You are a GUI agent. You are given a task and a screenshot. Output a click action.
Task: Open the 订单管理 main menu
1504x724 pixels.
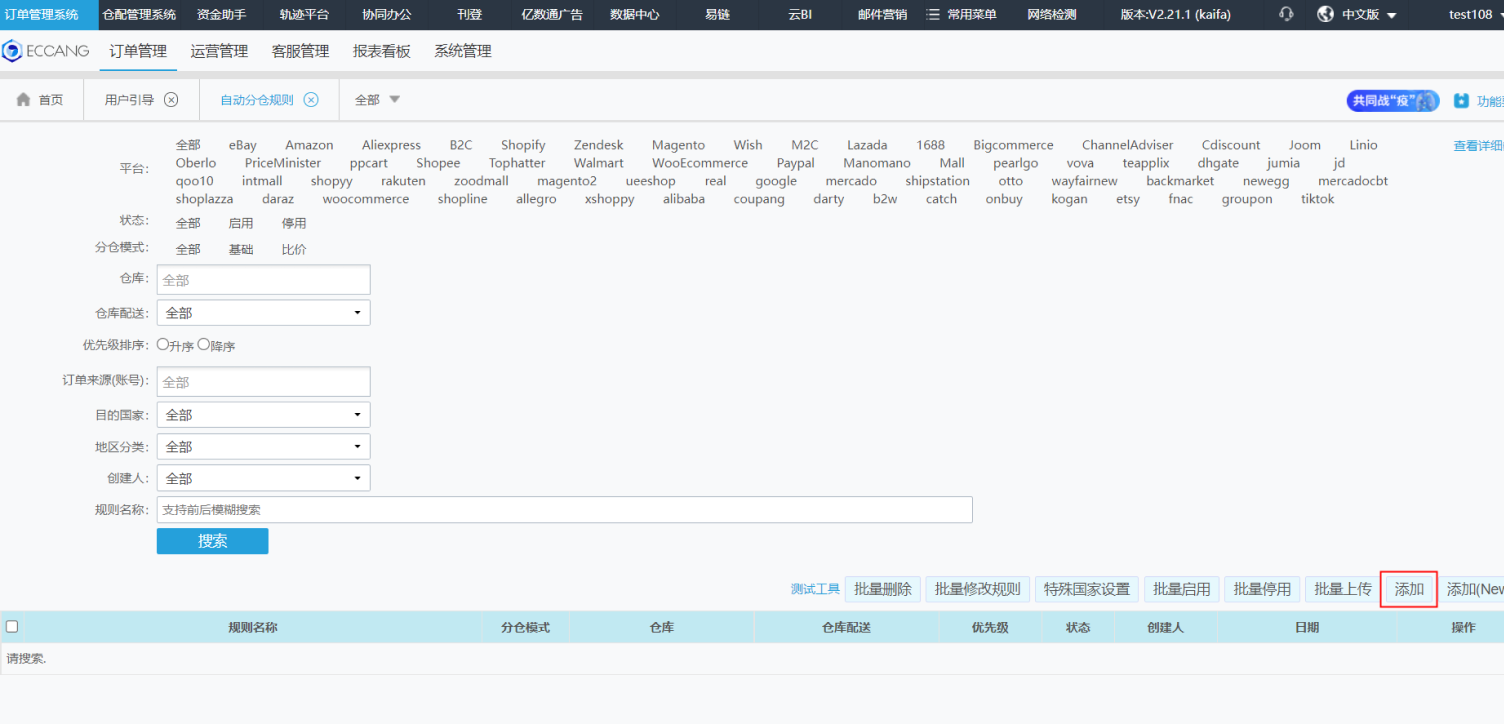pos(138,51)
